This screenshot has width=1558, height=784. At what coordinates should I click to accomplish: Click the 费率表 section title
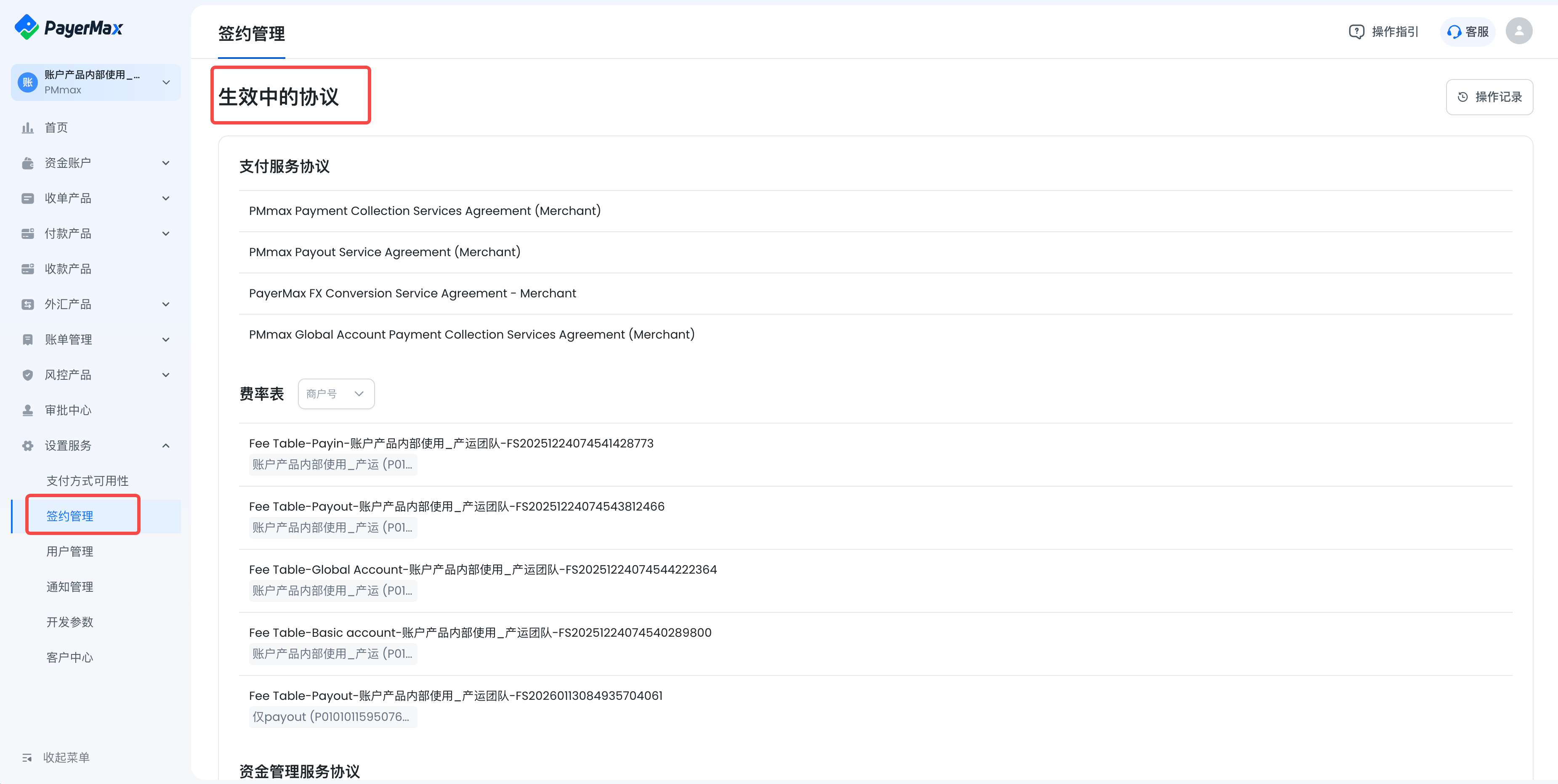261,394
